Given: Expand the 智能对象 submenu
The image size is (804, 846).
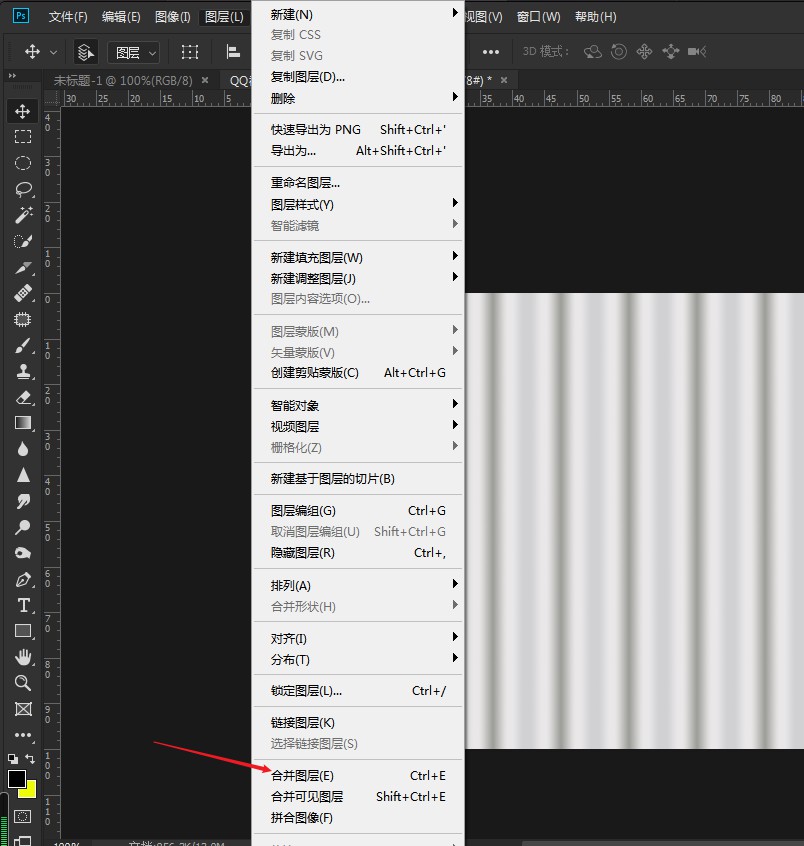Looking at the screenshot, I should click(x=358, y=405).
